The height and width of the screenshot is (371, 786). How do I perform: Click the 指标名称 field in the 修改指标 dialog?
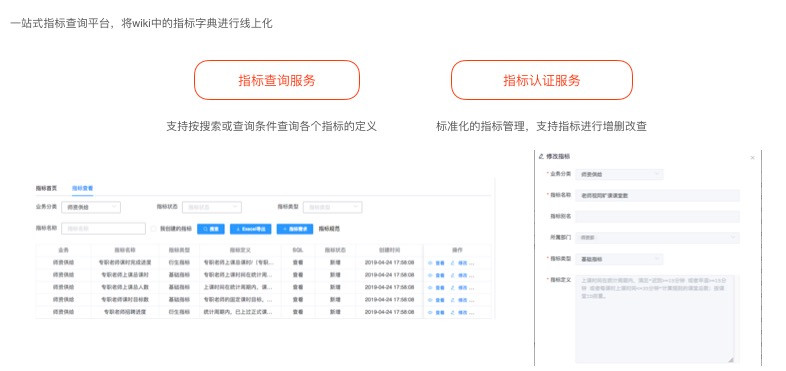click(x=657, y=196)
